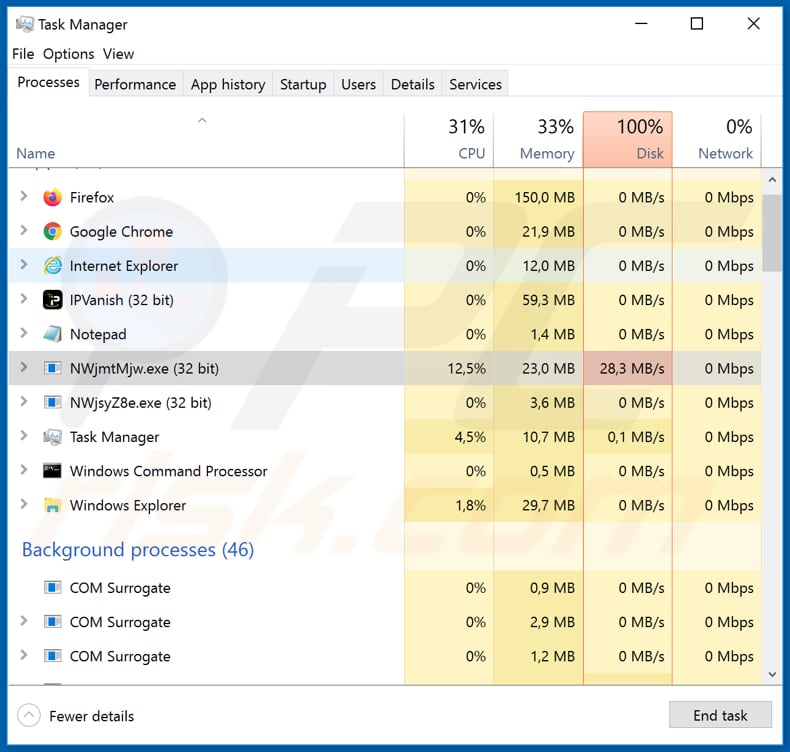Switch to the Users tab

358,84
